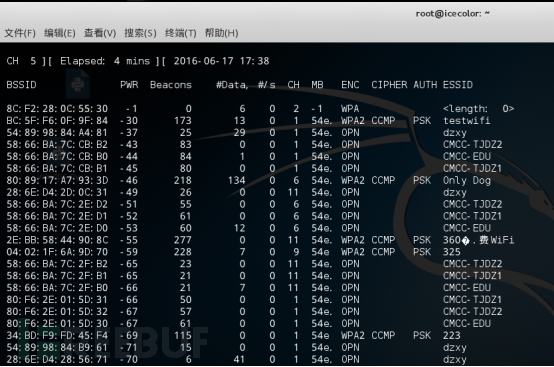Select BSSID 28:6E:D4:28:56:71
The width and height of the screenshot is (554, 367).
point(57,360)
